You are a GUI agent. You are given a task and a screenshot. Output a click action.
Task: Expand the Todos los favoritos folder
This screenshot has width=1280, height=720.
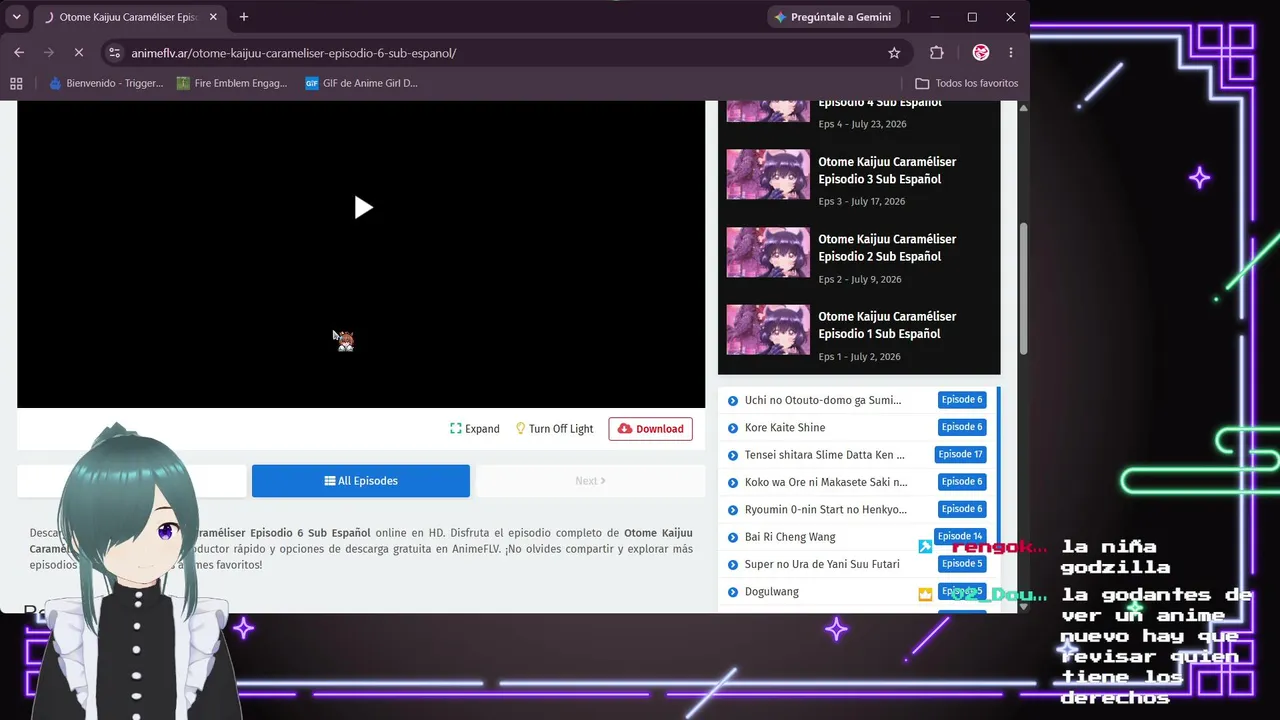tap(967, 83)
